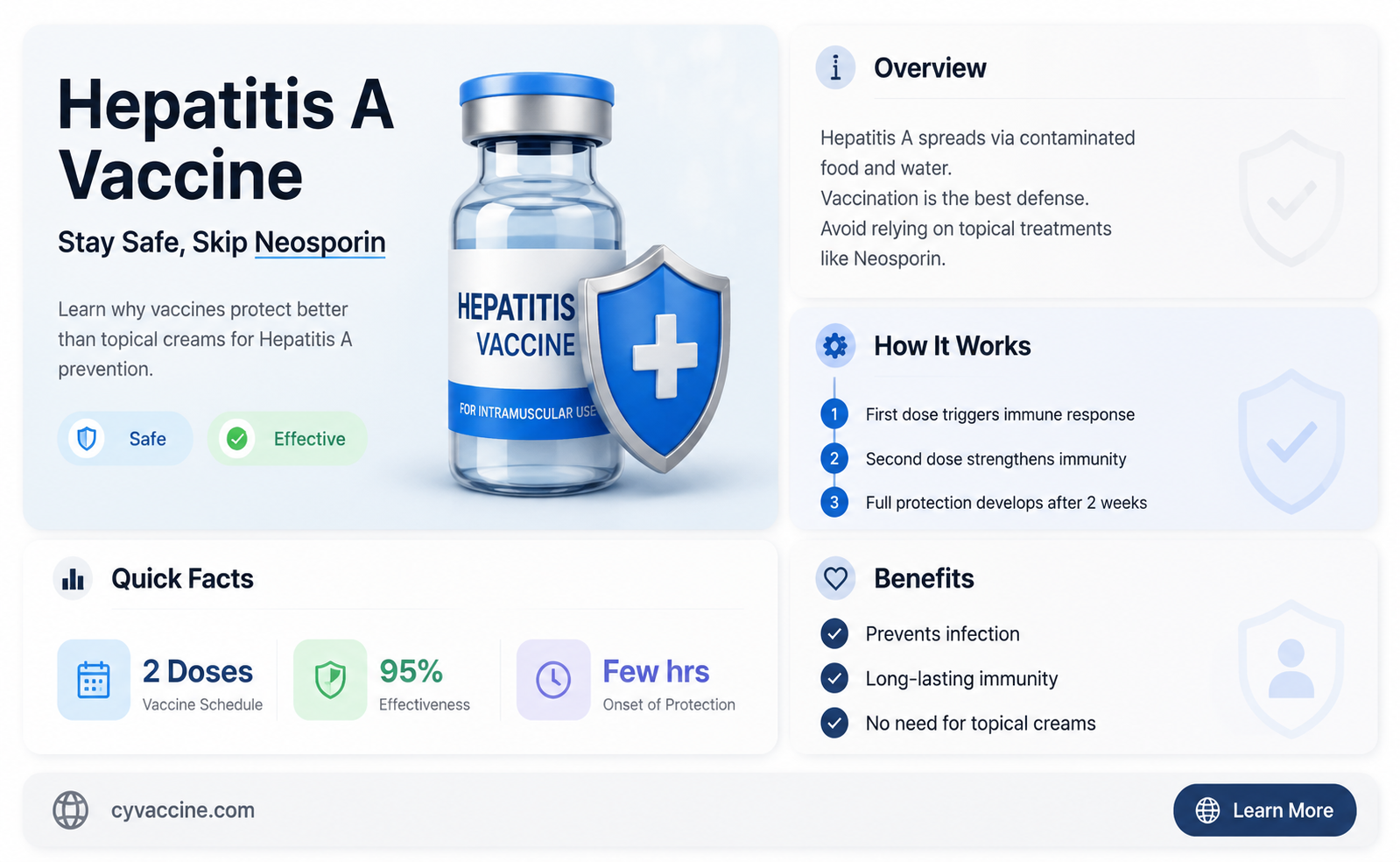Click the calendar icon for Vaccine Schedule
This screenshot has width=1400, height=862.
pyautogui.click(x=94, y=680)
